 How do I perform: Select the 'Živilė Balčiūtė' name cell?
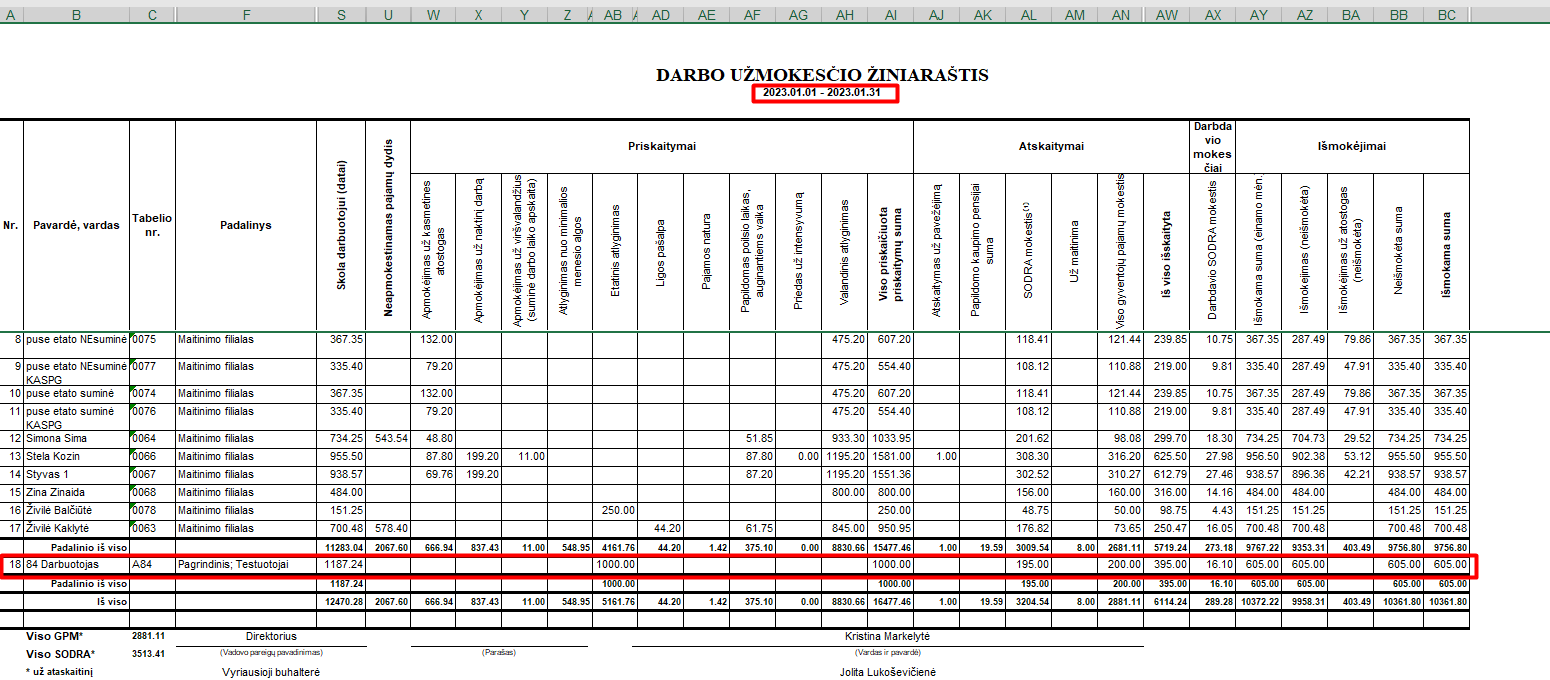[x=76, y=510]
